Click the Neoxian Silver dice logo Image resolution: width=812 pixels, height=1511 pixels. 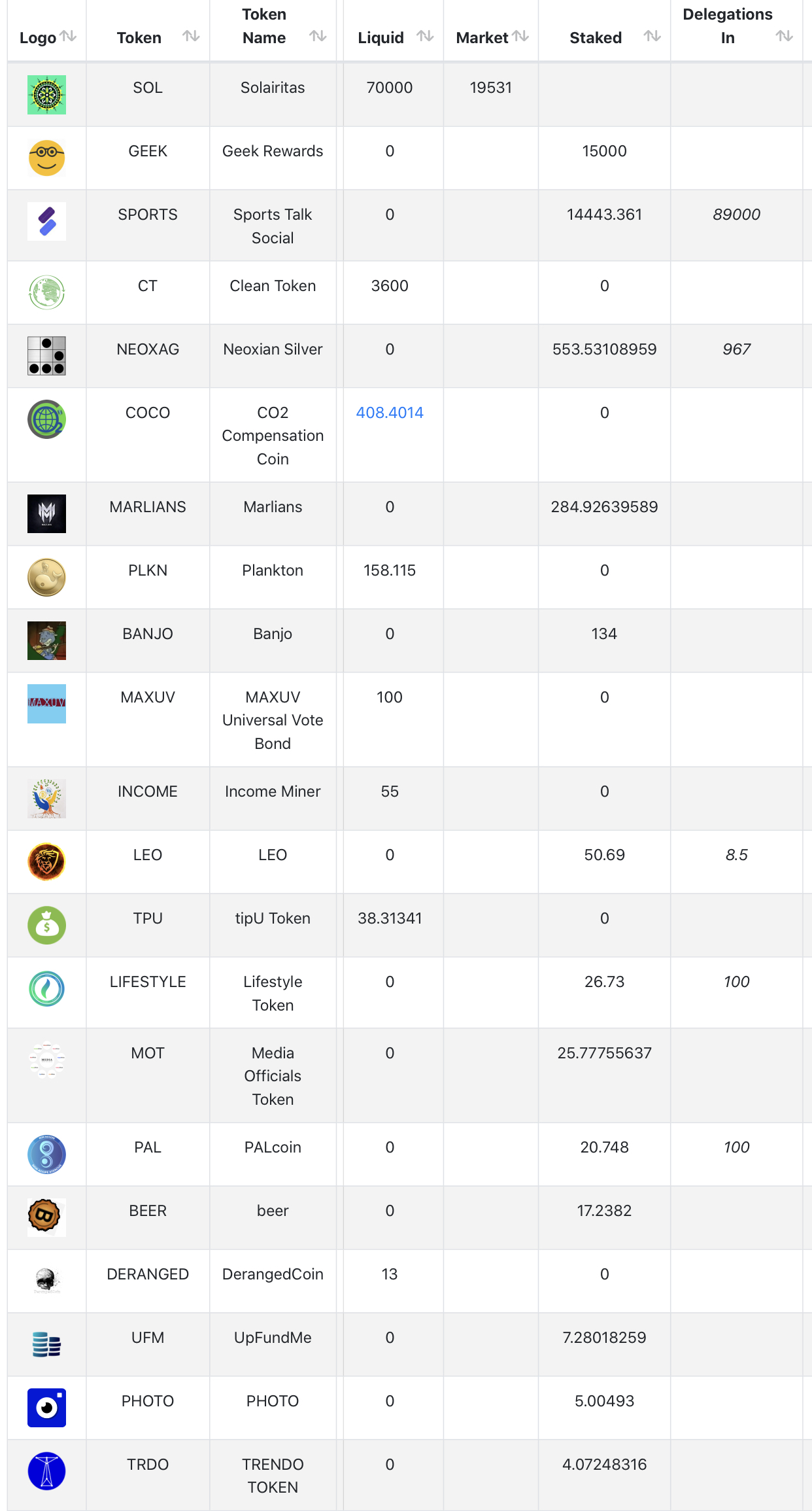pos(46,356)
